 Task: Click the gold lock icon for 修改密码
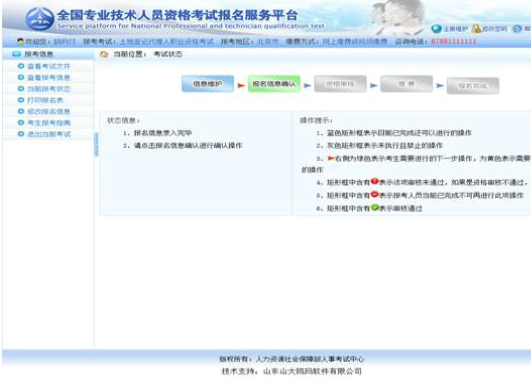476,29
